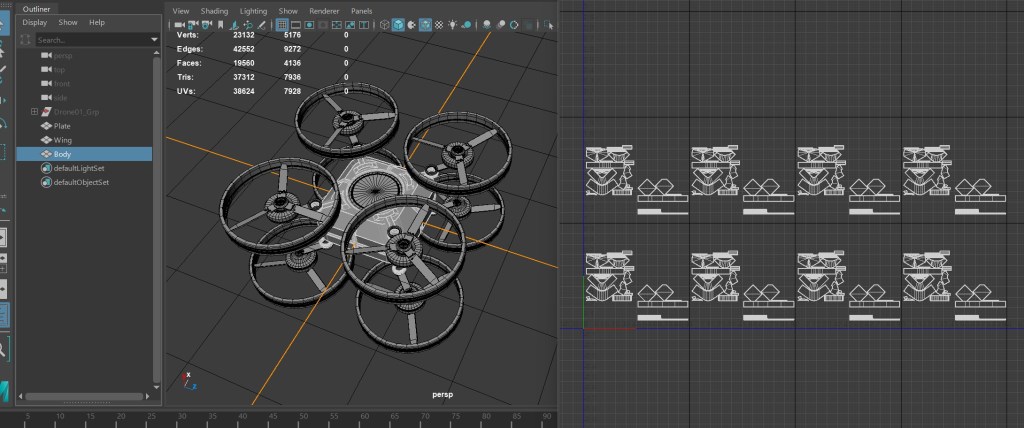
Task: Open the Outliner Display menu
Action: tap(34, 22)
